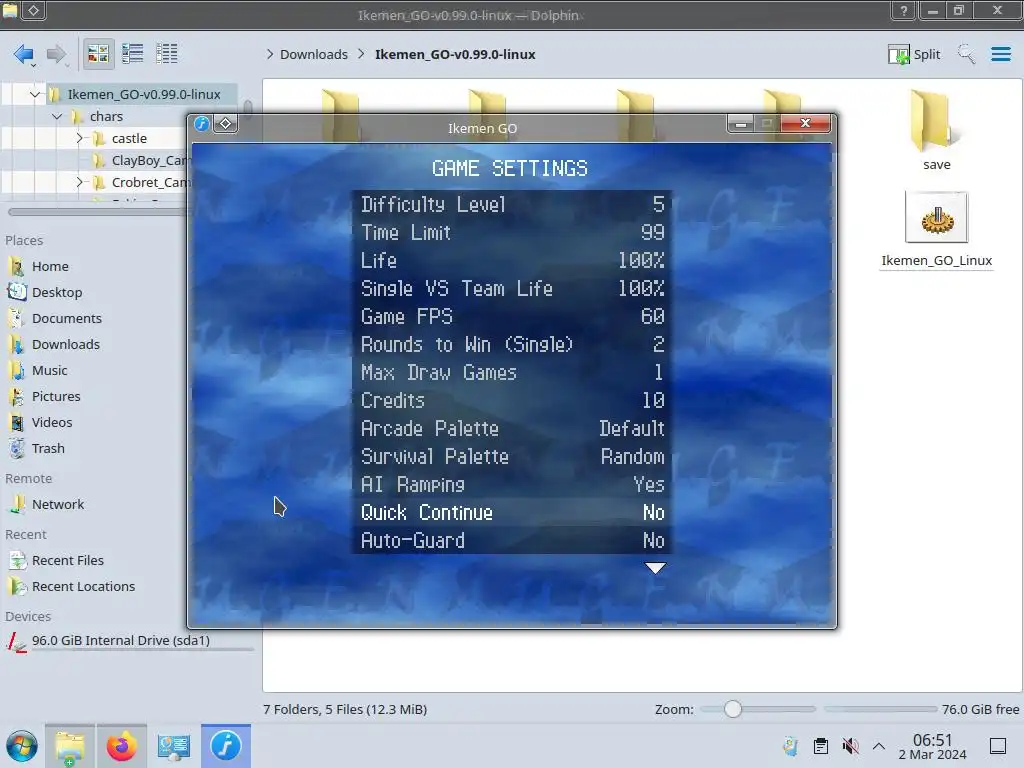The height and width of the screenshot is (768, 1024).
Task: Click the Ikemen GO window menu icon
Action: (202, 123)
